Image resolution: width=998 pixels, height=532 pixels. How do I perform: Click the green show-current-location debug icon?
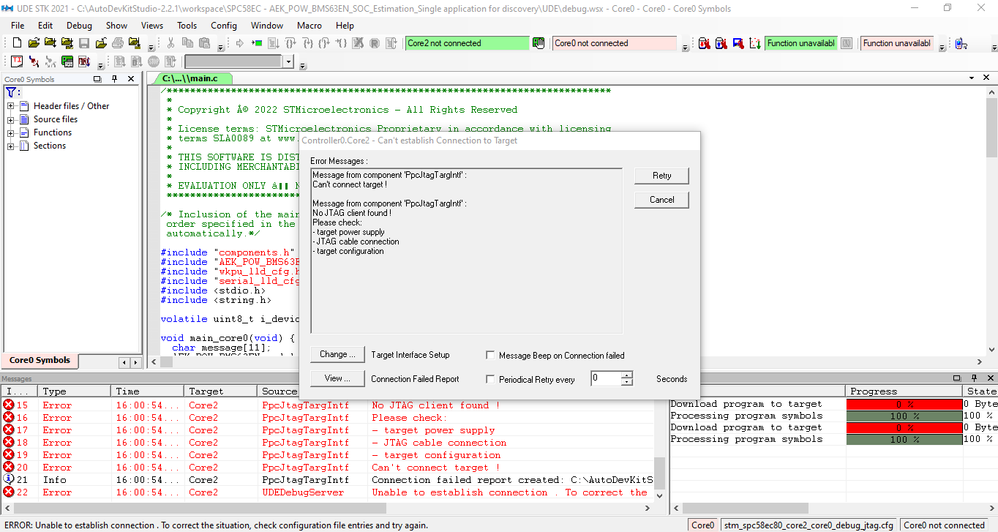tap(257, 43)
